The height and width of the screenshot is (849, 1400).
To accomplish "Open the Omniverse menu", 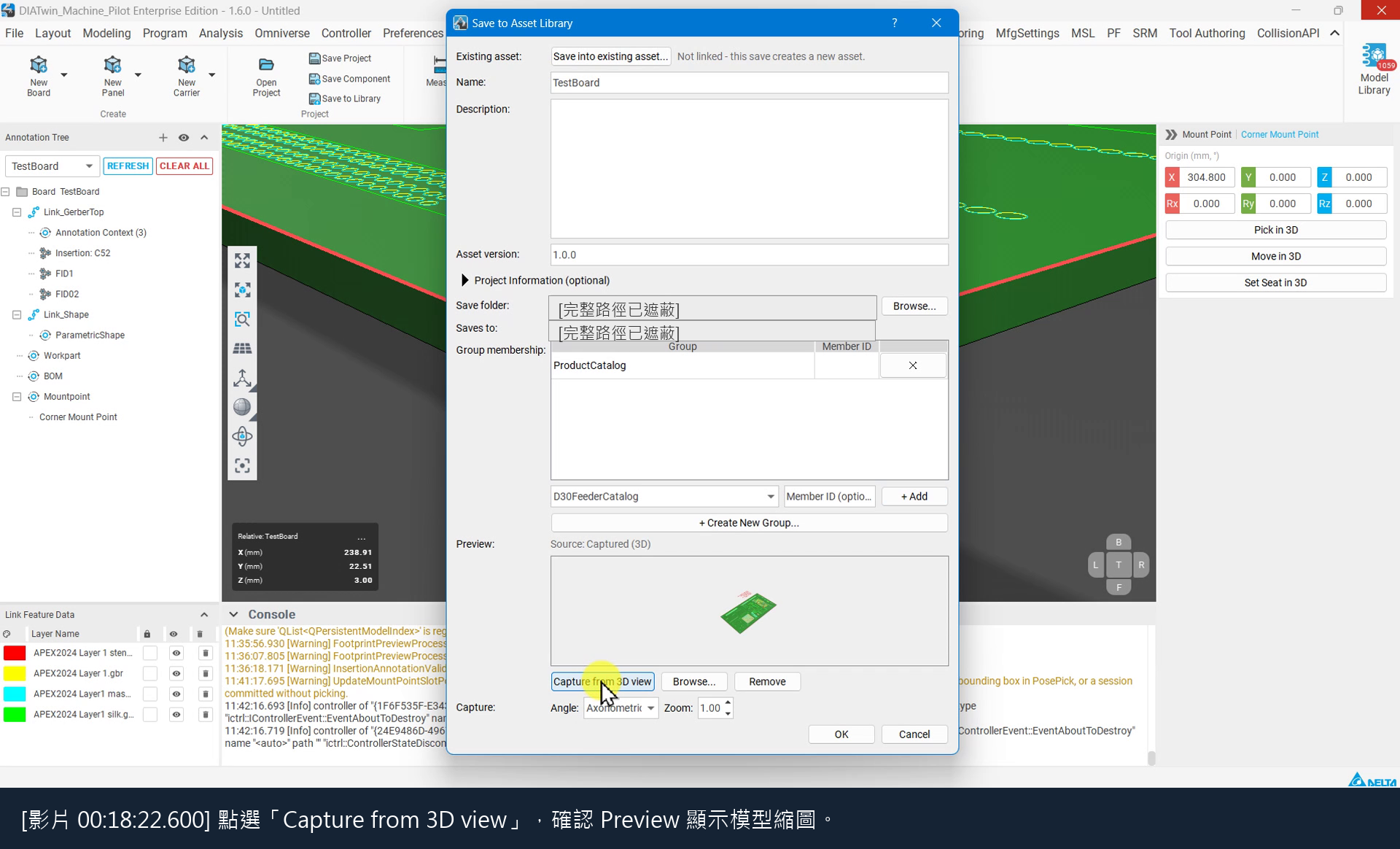I will click(x=281, y=33).
